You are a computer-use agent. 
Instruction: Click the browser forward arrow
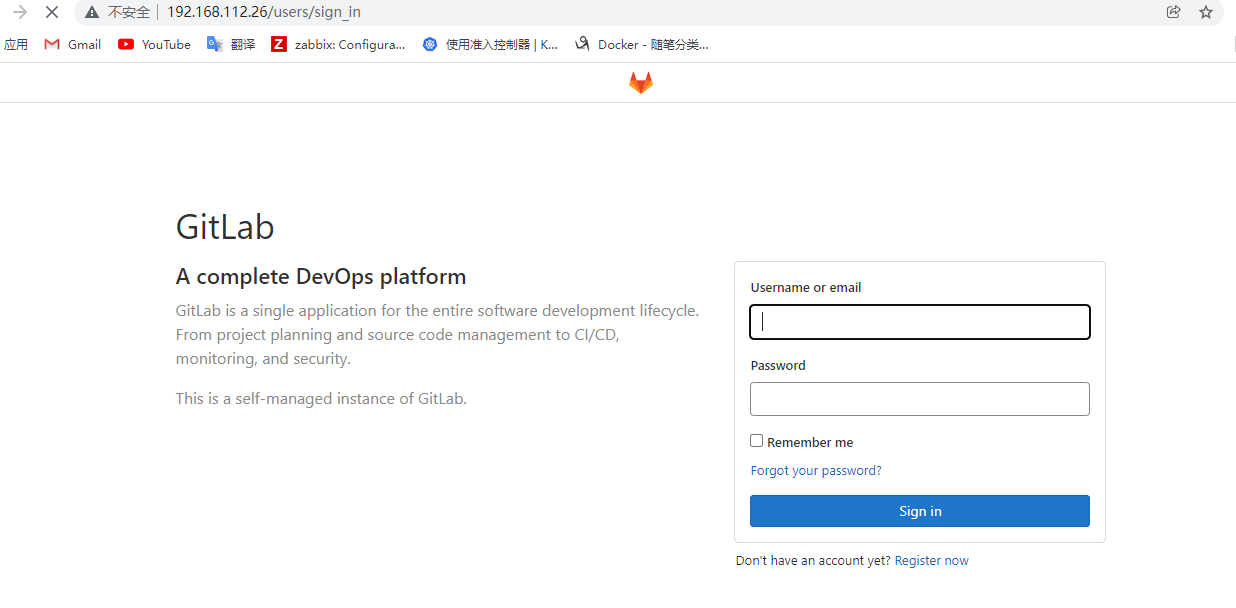pyautogui.click(x=19, y=12)
